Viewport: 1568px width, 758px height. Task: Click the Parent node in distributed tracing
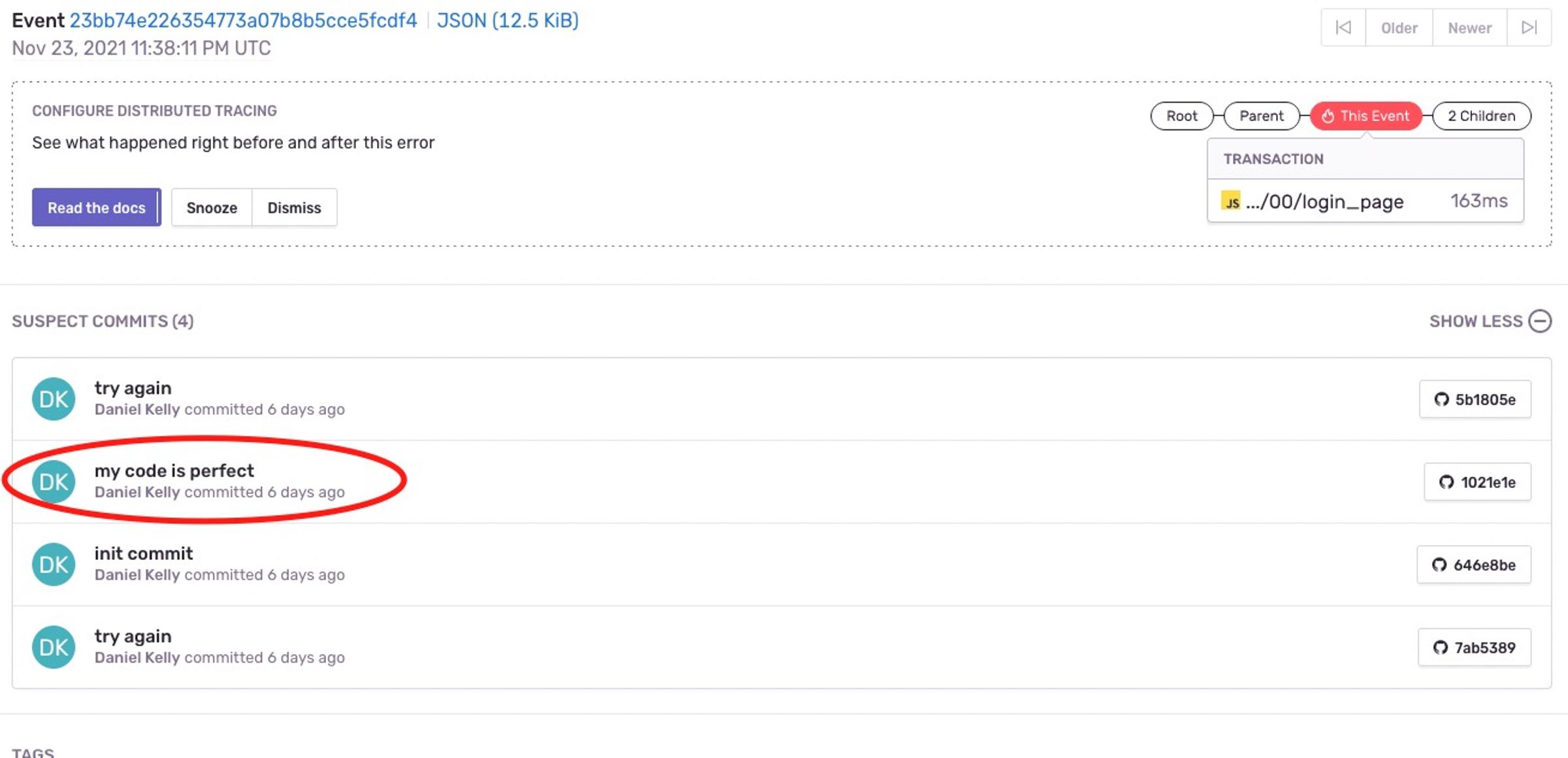point(1262,114)
